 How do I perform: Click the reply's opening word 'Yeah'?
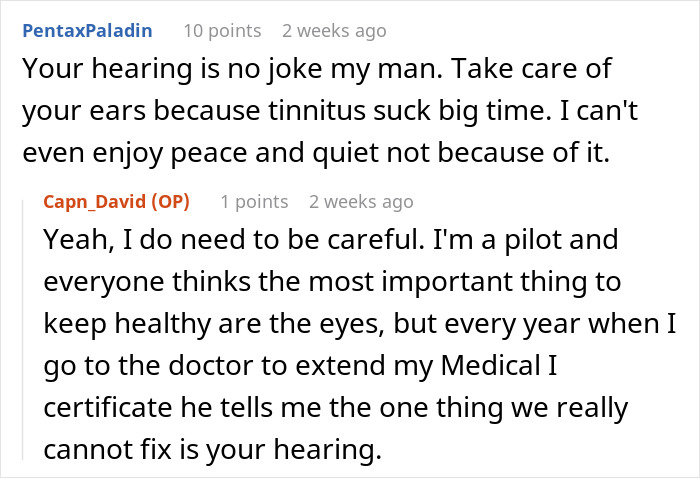[x=73, y=243]
